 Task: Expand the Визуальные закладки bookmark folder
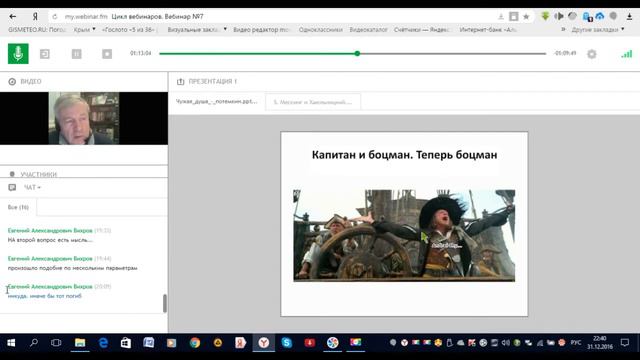coord(197,30)
